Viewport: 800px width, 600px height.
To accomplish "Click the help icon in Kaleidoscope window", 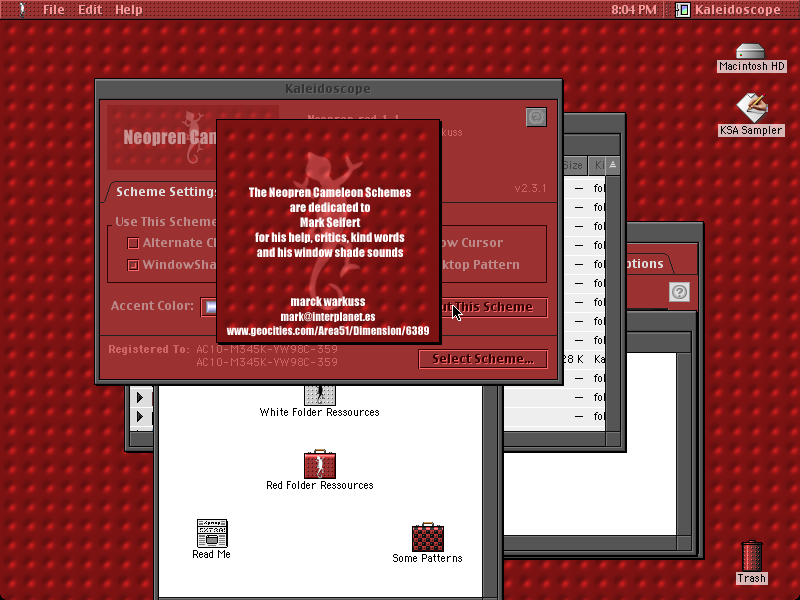I will pyautogui.click(x=536, y=117).
